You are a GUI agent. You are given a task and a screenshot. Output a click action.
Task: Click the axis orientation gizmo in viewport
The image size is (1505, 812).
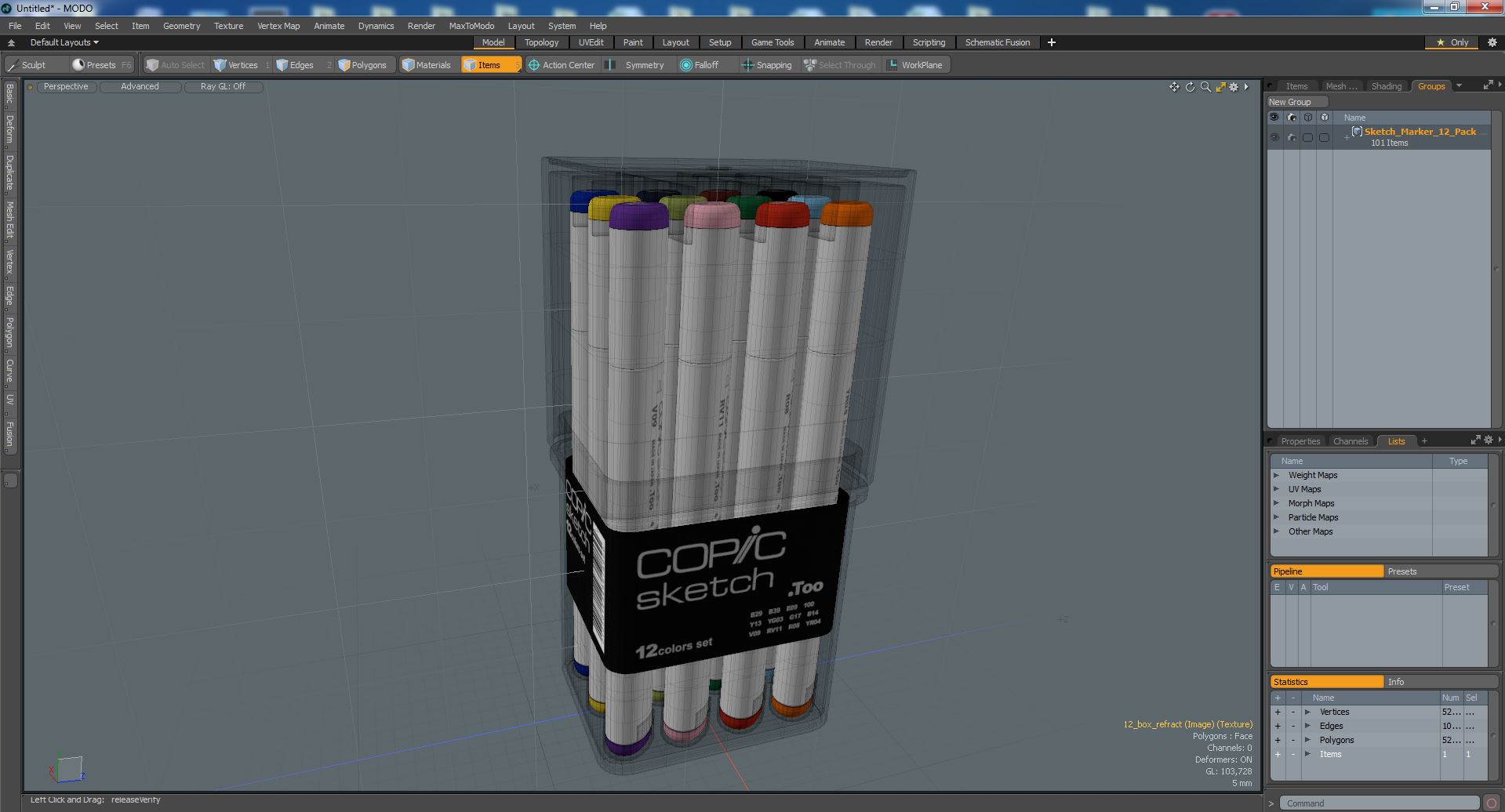67,768
